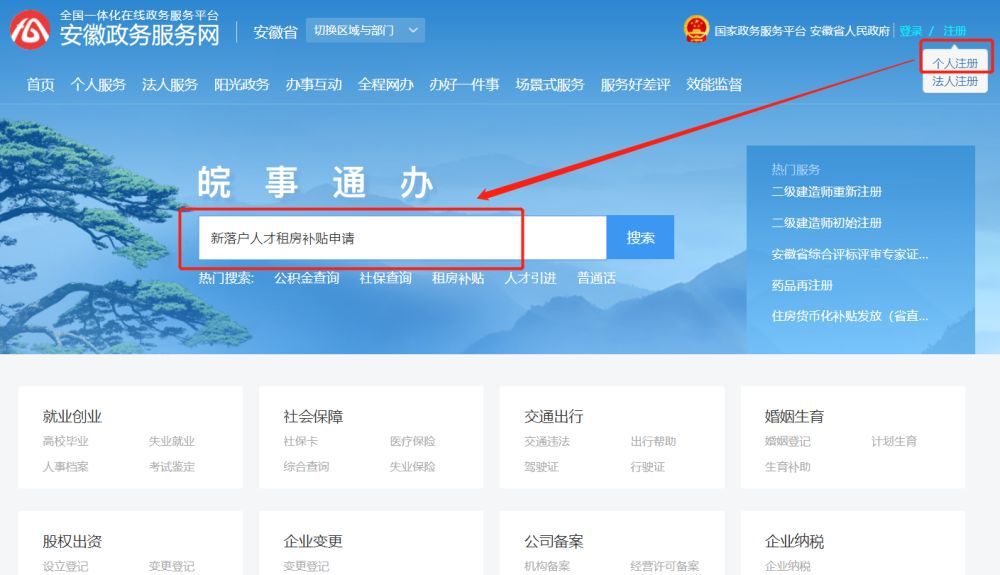Screen dimensions: 1000x575
Task: Click the 安徽省人民政府 link
Action: (x=849, y=31)
